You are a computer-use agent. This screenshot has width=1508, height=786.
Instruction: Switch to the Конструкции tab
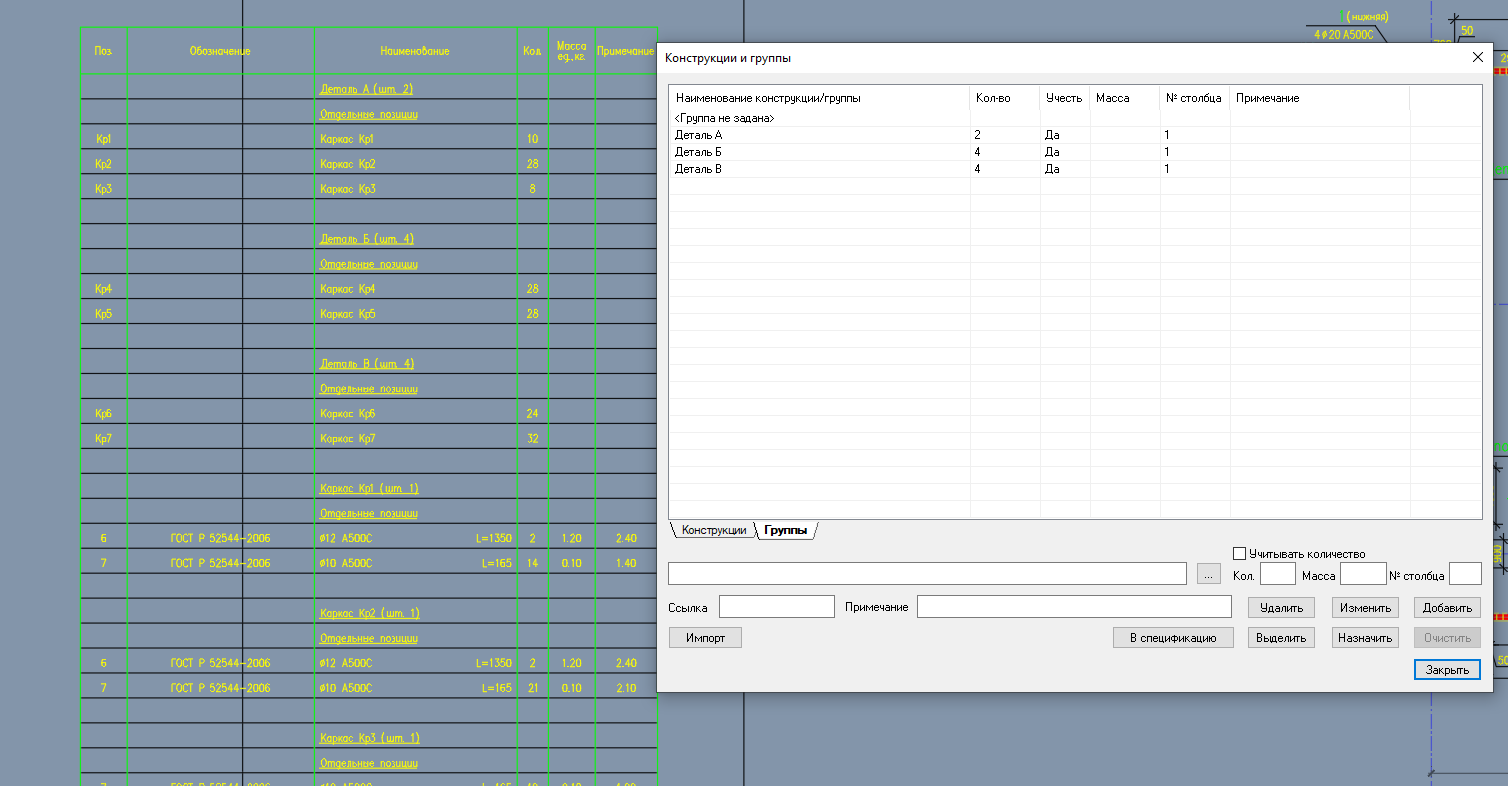pyautogui.click(x=713, y=530)
